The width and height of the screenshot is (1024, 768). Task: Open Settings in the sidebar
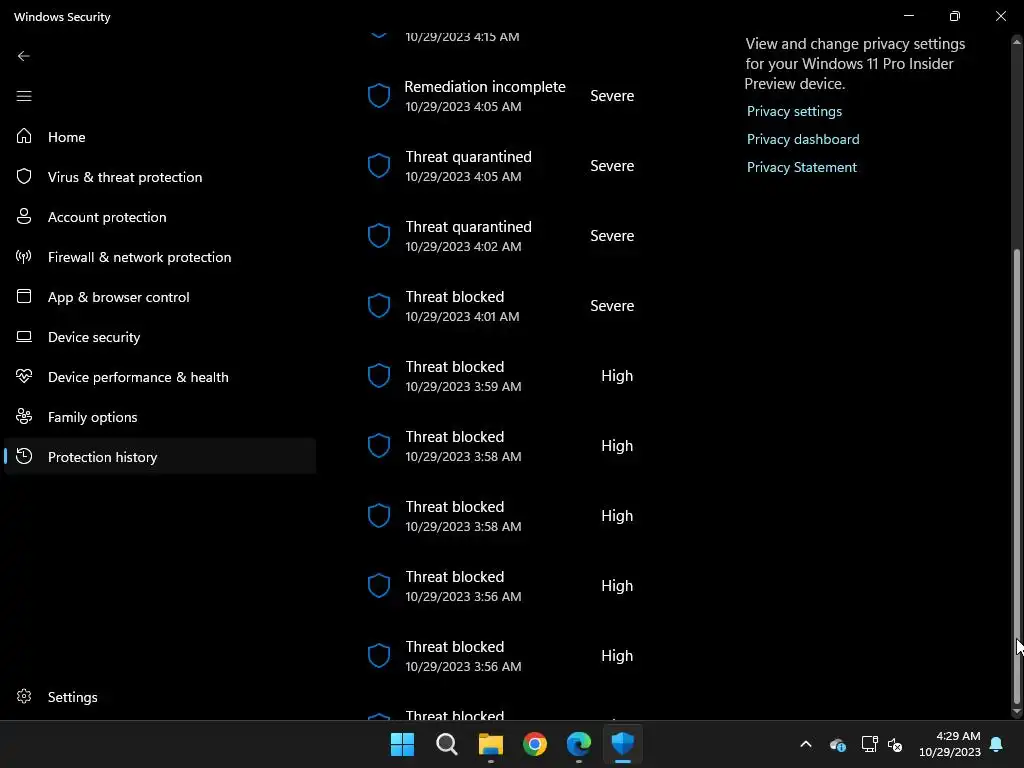[x=160, y=697]
